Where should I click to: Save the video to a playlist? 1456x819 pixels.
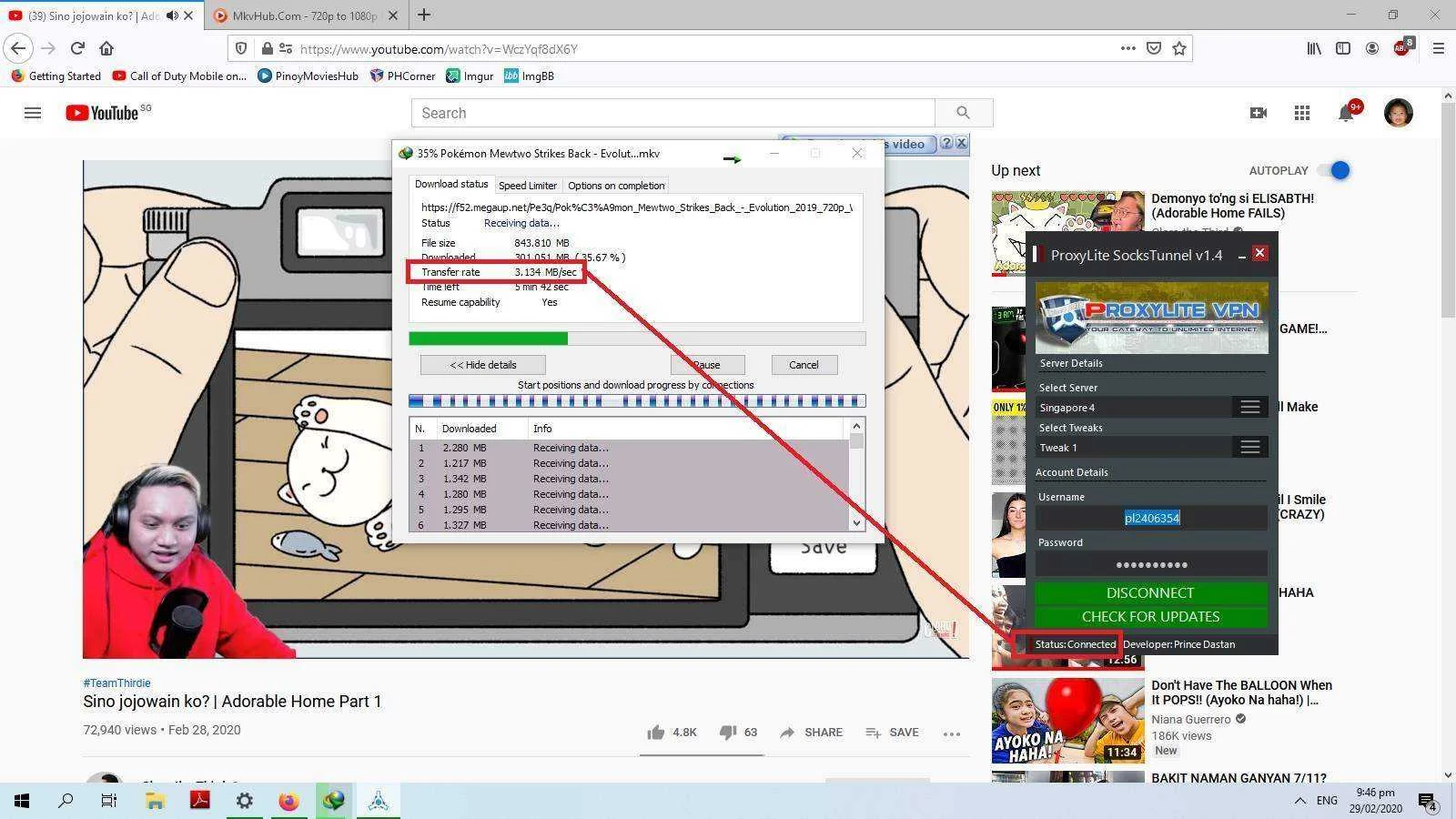tap(892, 733)
